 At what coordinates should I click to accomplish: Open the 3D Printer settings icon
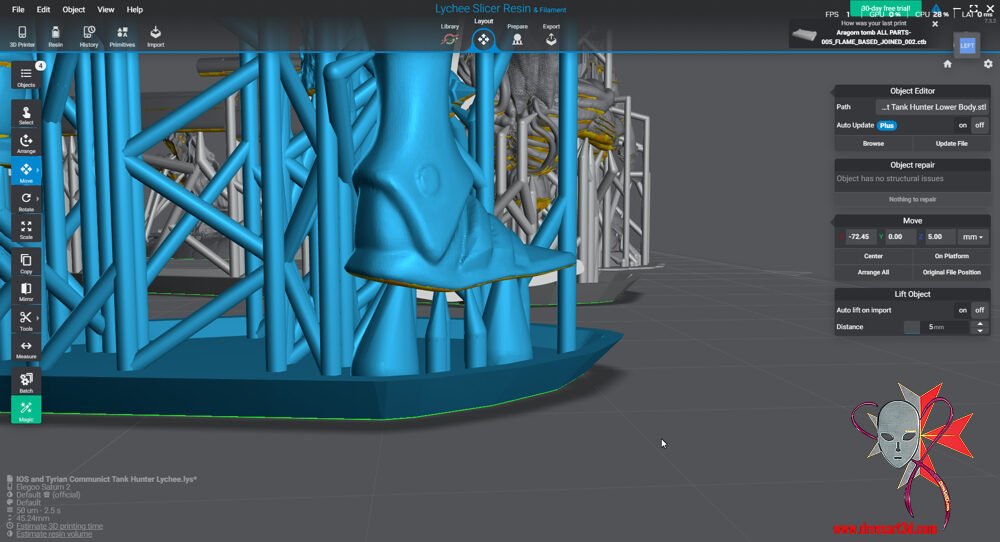pyautogui.click(x=22, y=36)
